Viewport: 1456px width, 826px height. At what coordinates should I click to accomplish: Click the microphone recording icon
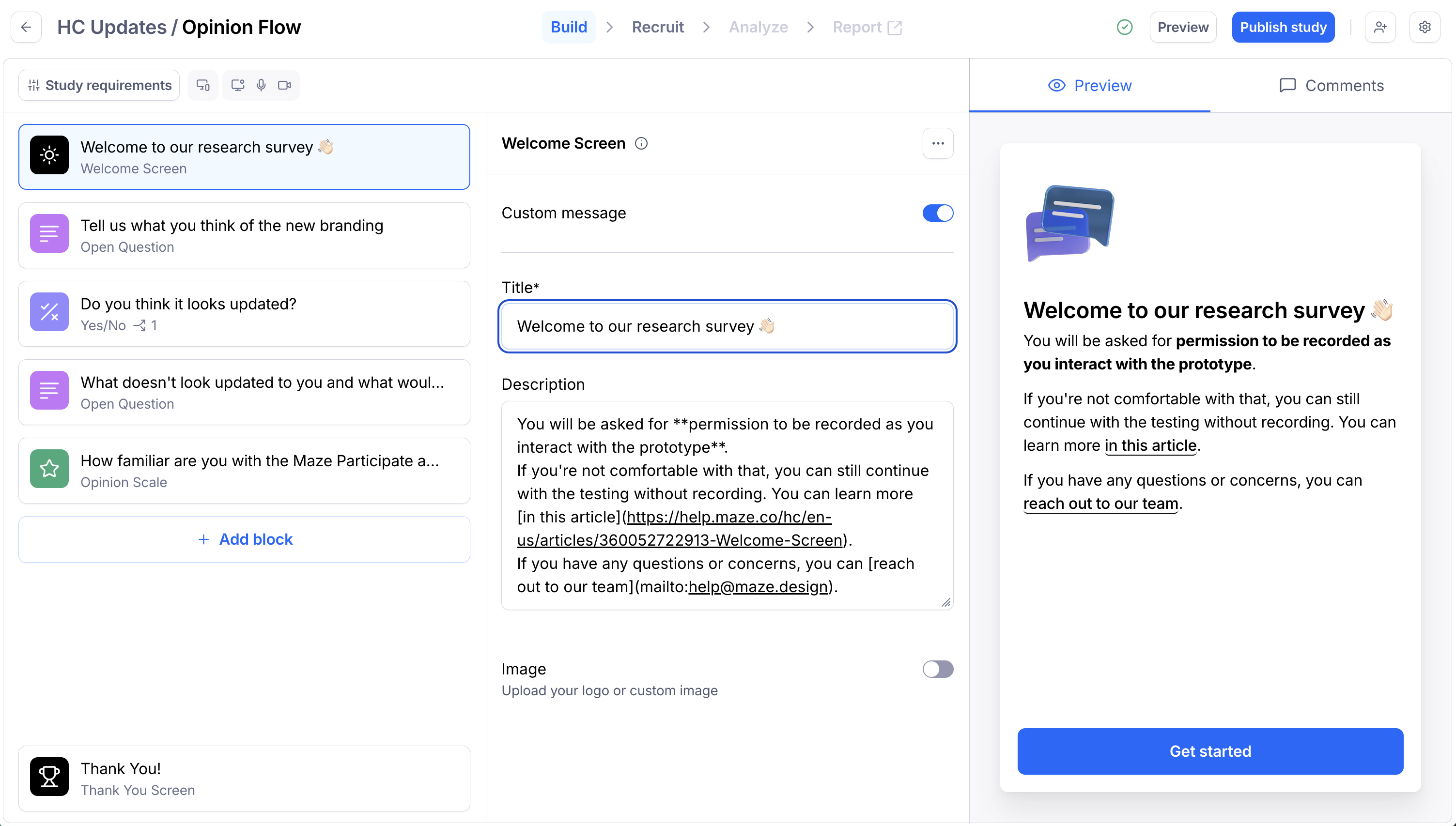point(261,85)
